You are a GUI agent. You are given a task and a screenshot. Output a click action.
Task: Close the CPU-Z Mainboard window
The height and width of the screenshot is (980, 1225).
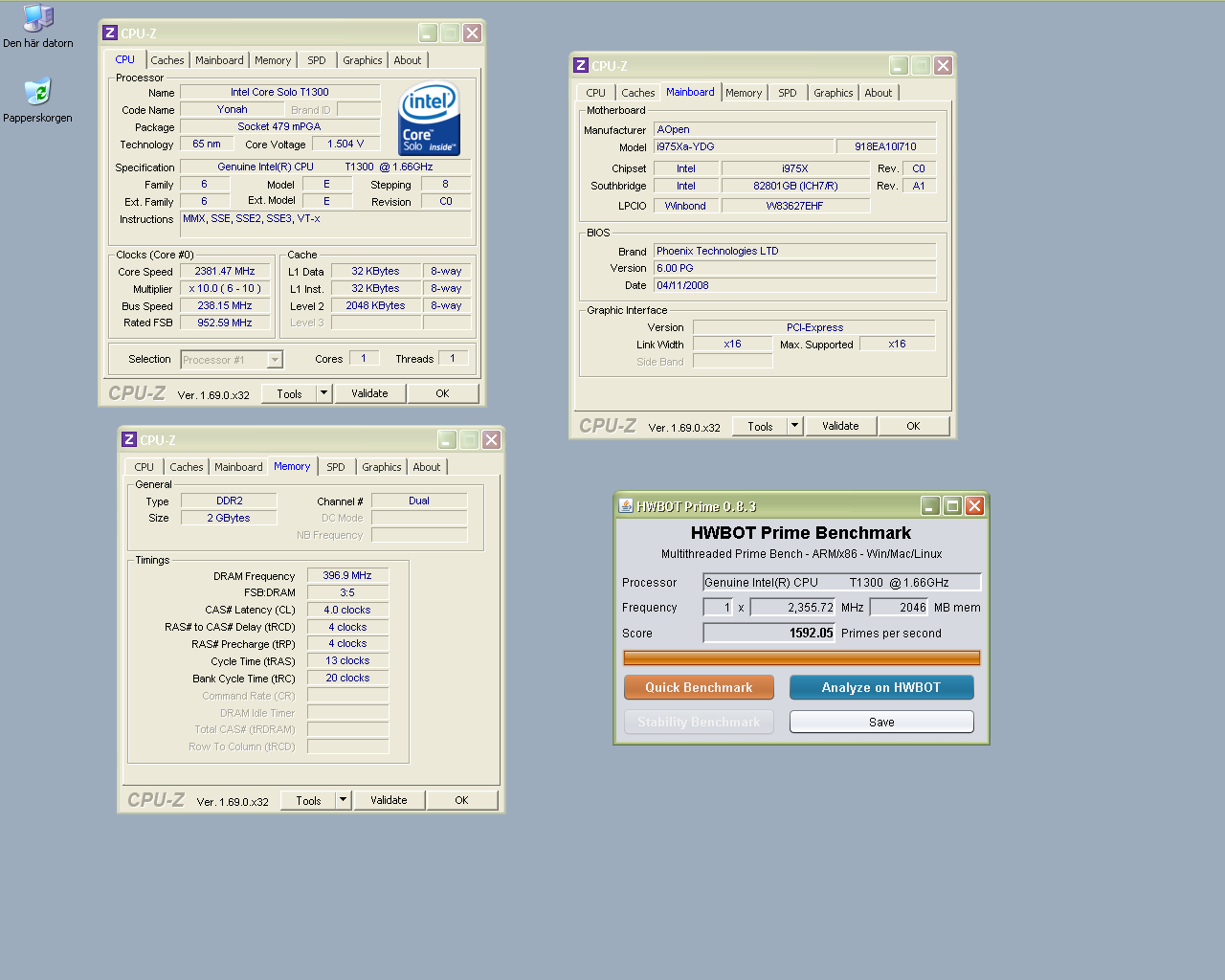click(943, 65)
